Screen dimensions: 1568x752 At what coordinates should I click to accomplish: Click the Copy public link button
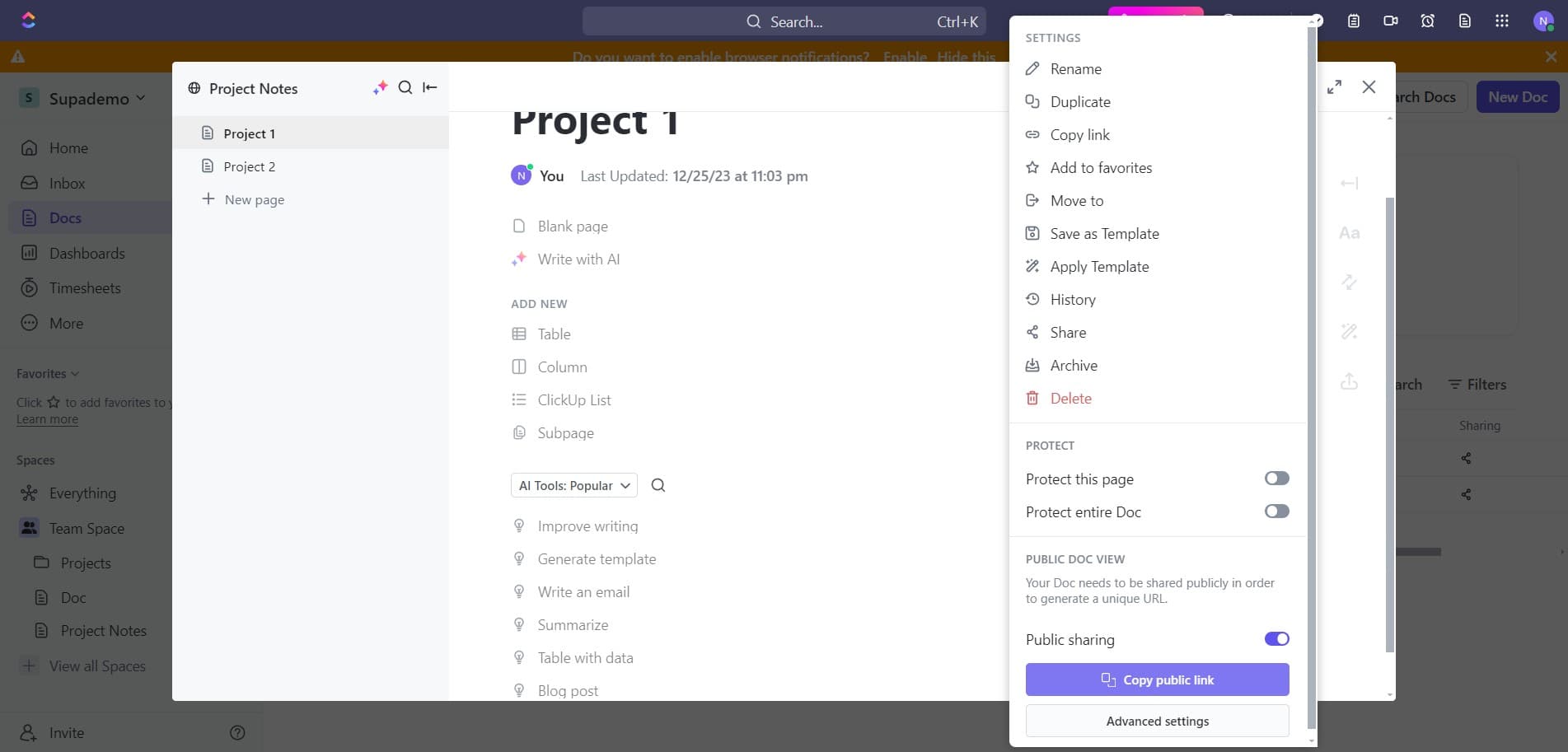[x=1157, y=680]
